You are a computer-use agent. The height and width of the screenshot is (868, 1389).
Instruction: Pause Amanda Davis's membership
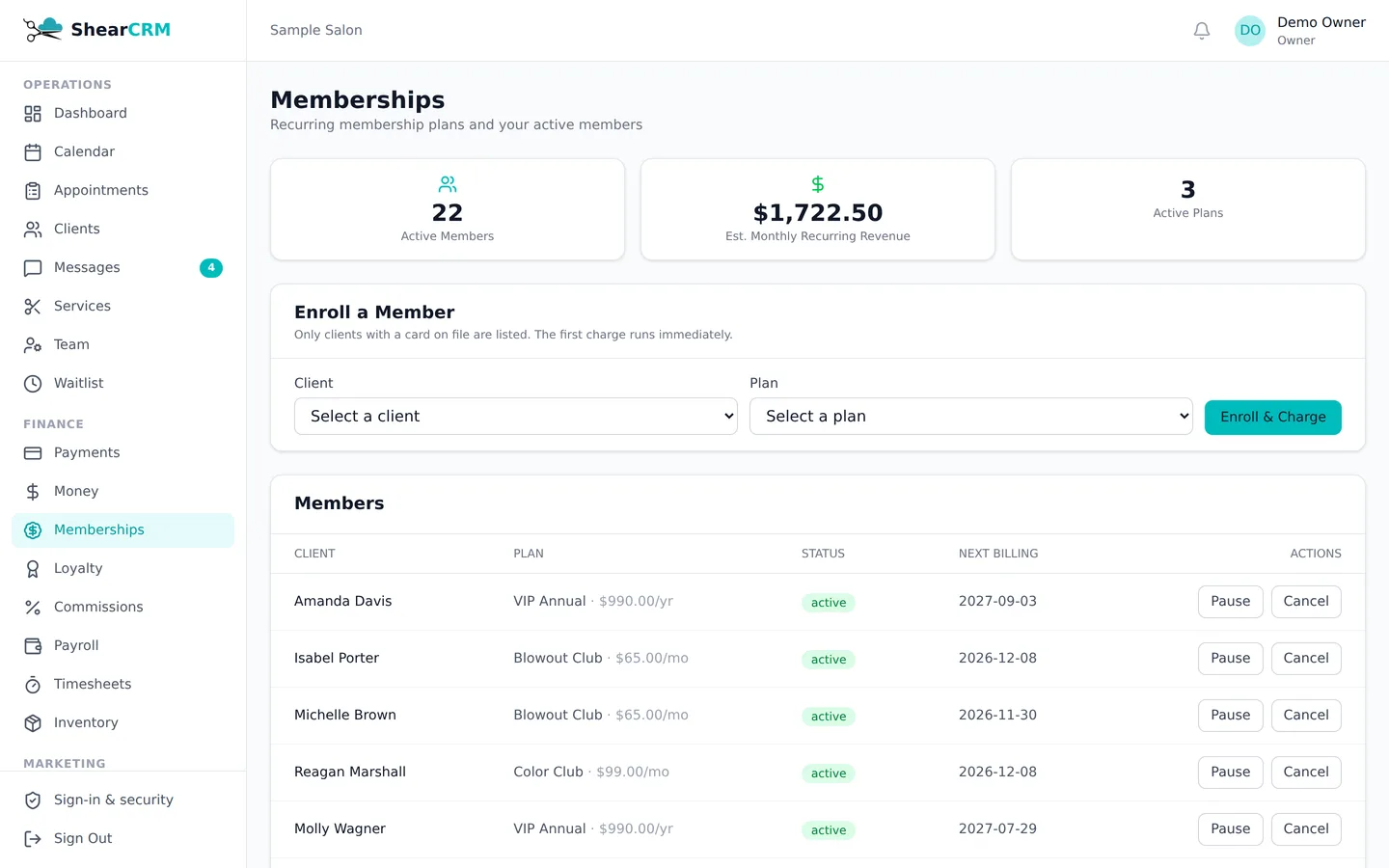click(1231, 602)
